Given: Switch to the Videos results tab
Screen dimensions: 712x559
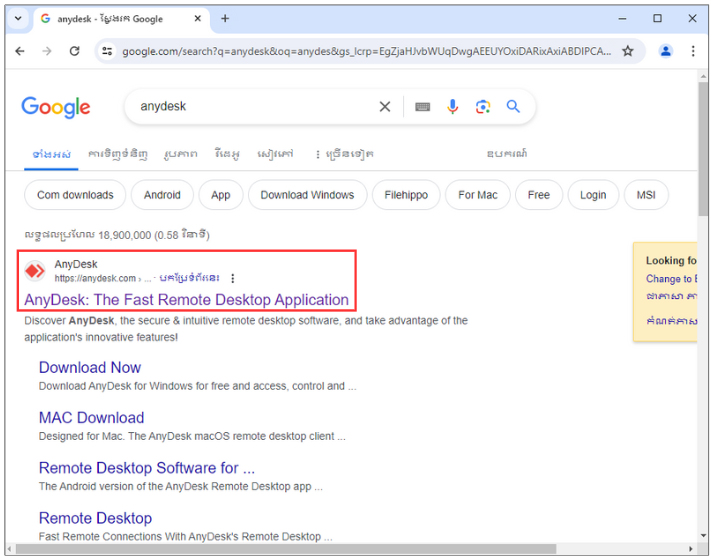Looking at the screenshot, I should (x=227, y=154).
